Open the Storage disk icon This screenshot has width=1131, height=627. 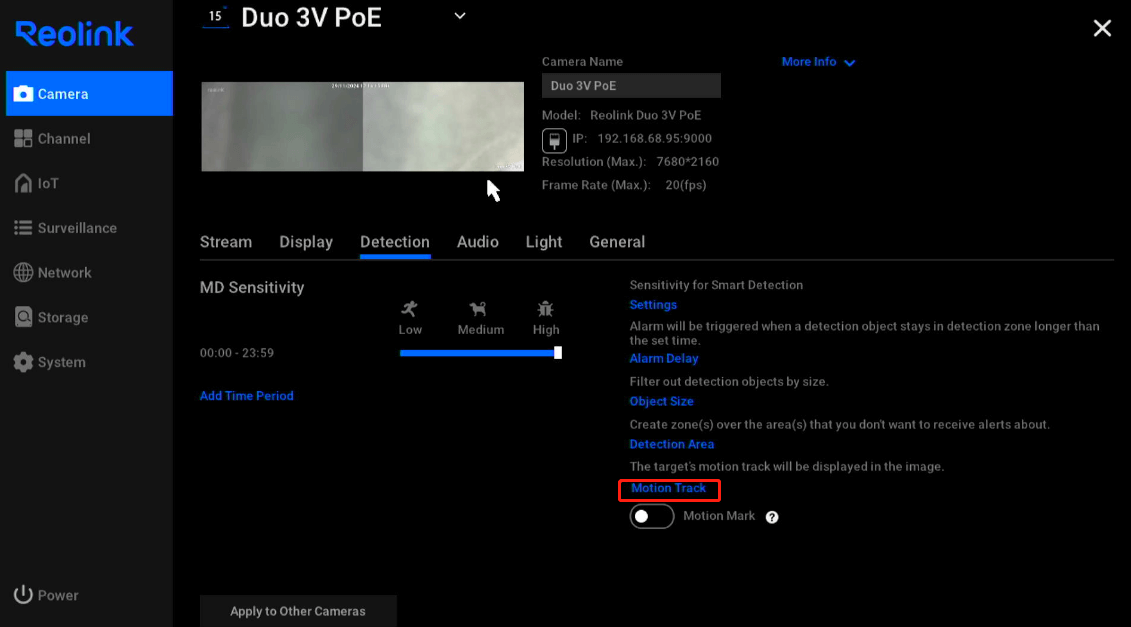(23, 317)
